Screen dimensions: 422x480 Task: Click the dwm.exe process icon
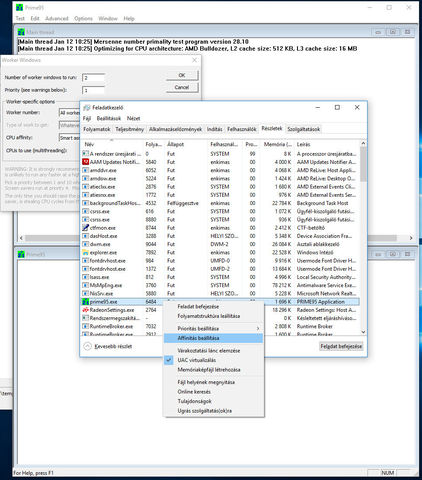click(x=85, y=244)
